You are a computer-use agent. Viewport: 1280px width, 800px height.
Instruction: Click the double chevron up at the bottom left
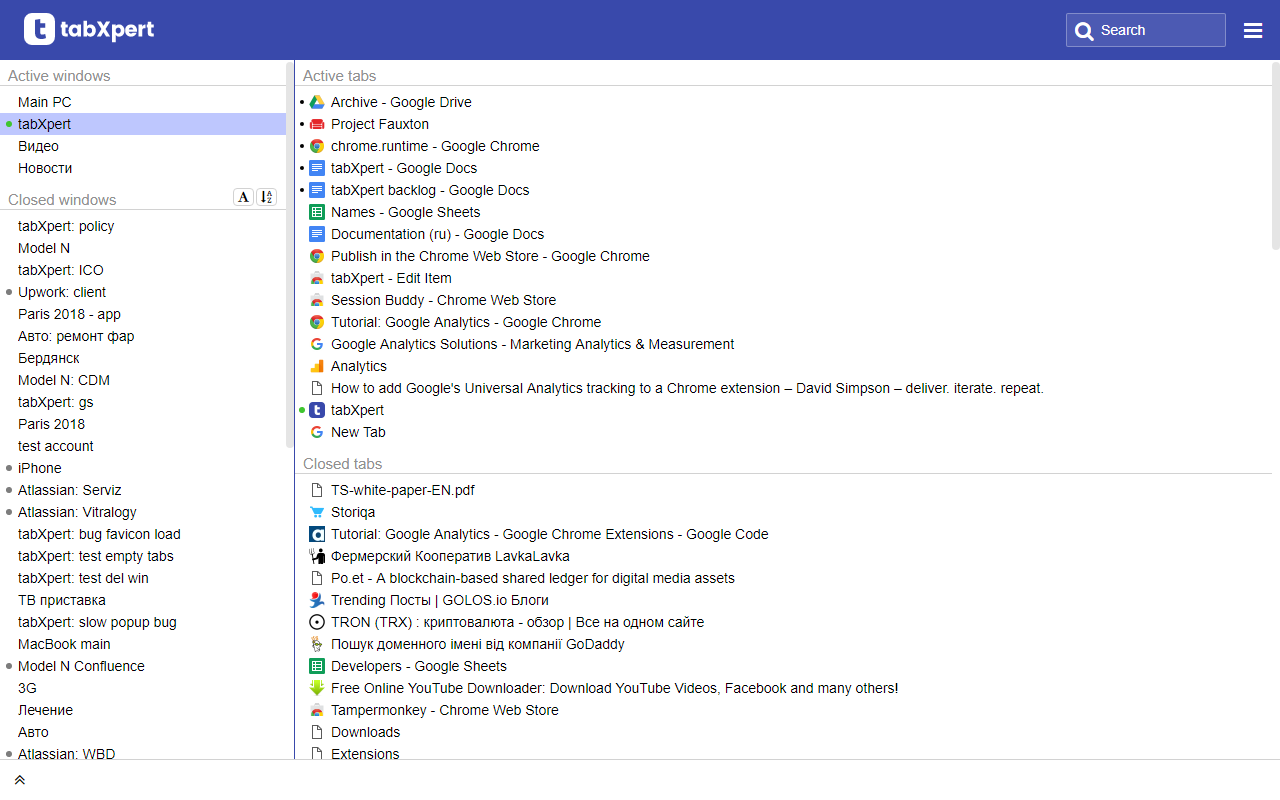(19, 780)
